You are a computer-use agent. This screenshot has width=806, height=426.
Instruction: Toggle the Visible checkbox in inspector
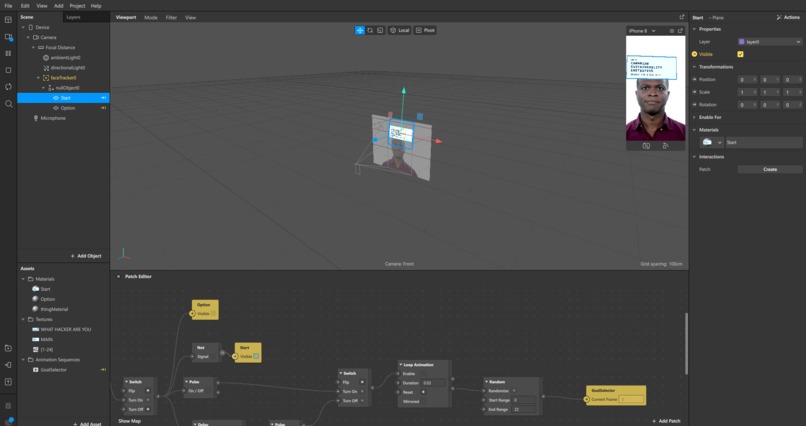(x=740, y=54)
